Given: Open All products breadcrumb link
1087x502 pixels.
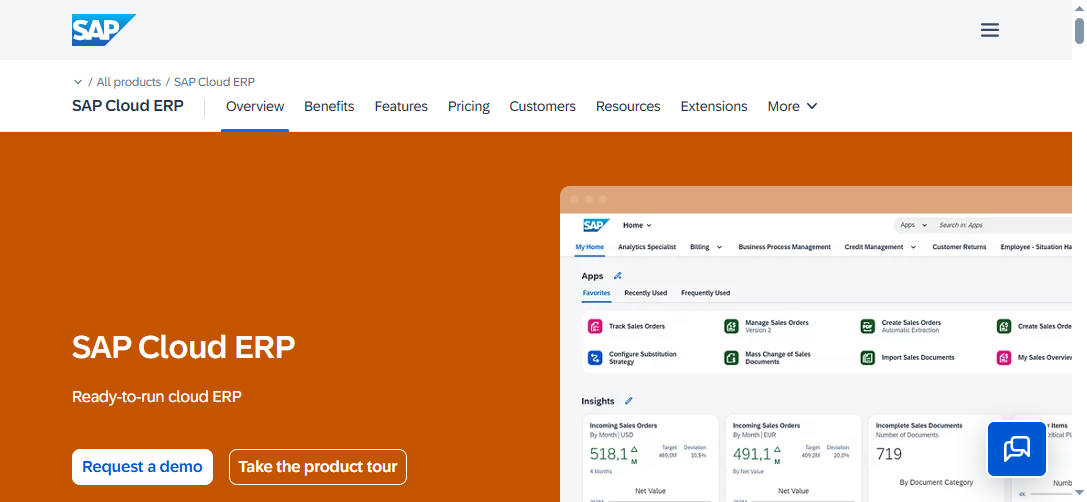Looking at the screenshot, I should (128, 82).
